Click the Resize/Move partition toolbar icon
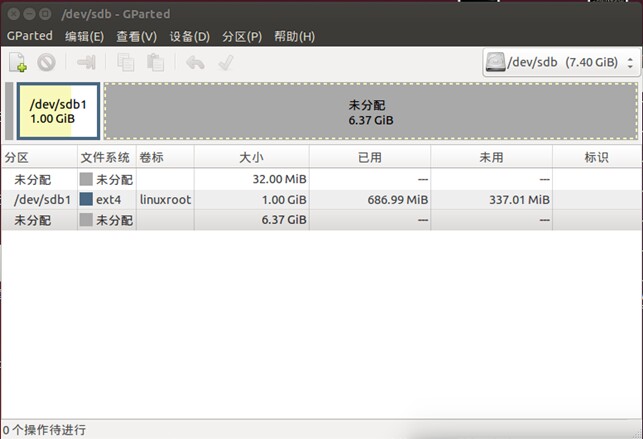 (x=86, y=63)
